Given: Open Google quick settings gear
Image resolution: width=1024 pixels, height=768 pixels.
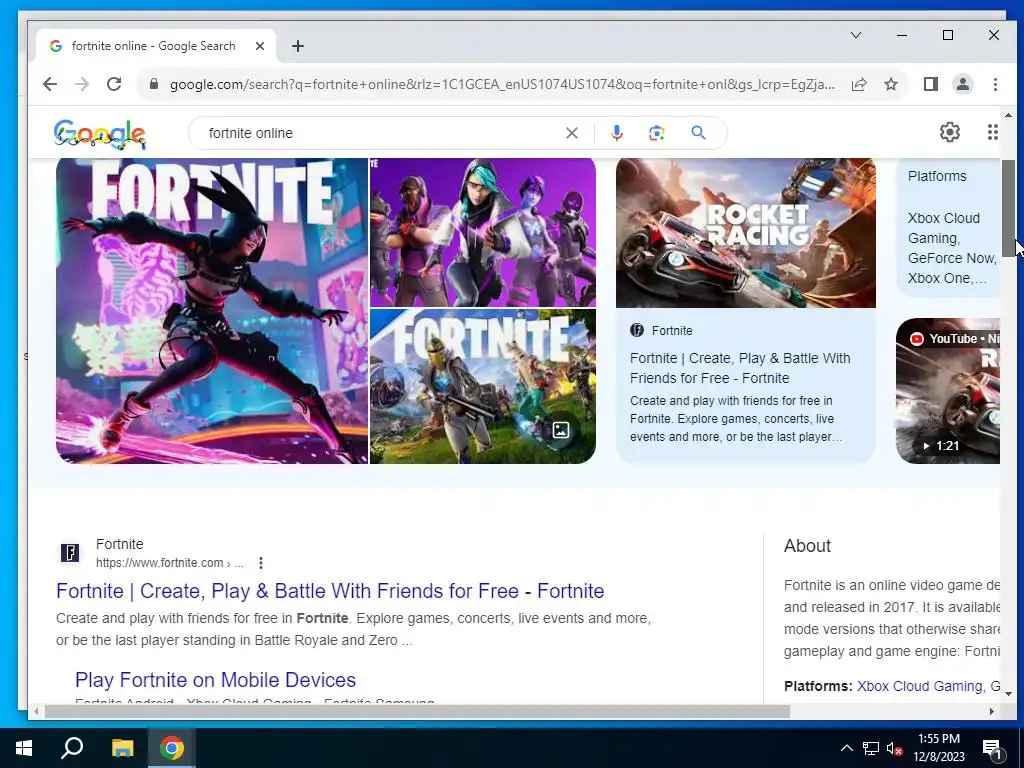Looking at the screenshot, I should pyautogui.click(x=950, y=133).
